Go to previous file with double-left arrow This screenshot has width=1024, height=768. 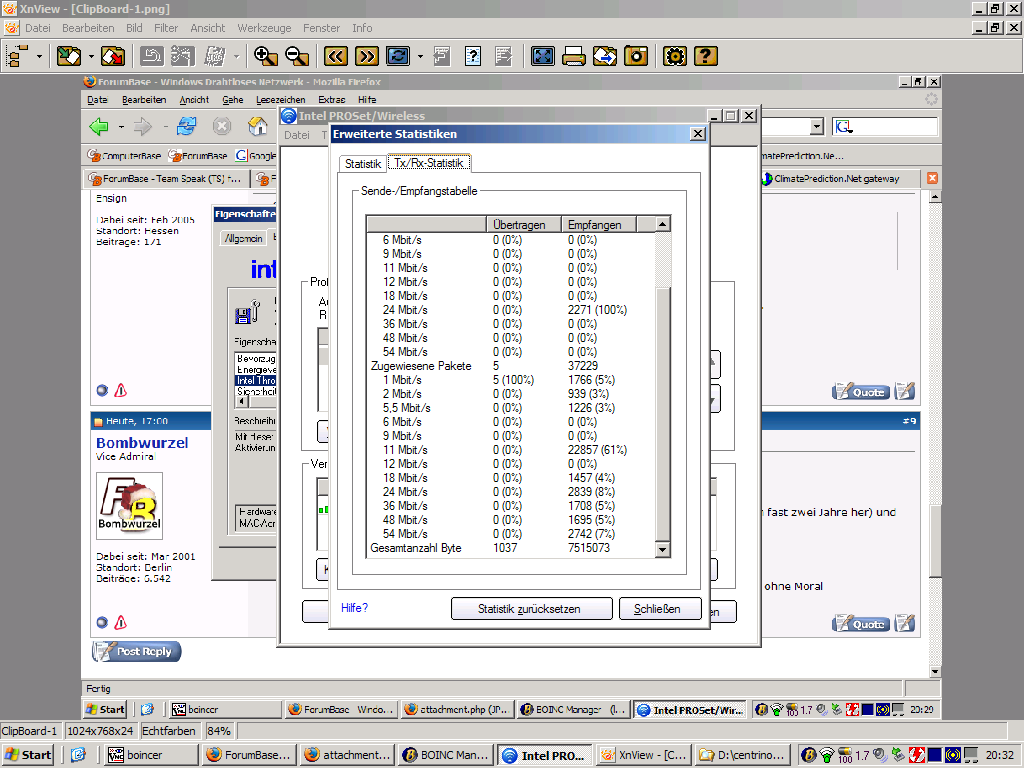[x=336, y=56]
